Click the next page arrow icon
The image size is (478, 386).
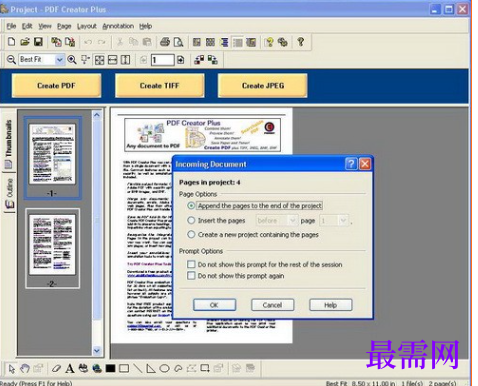point(180,60)
